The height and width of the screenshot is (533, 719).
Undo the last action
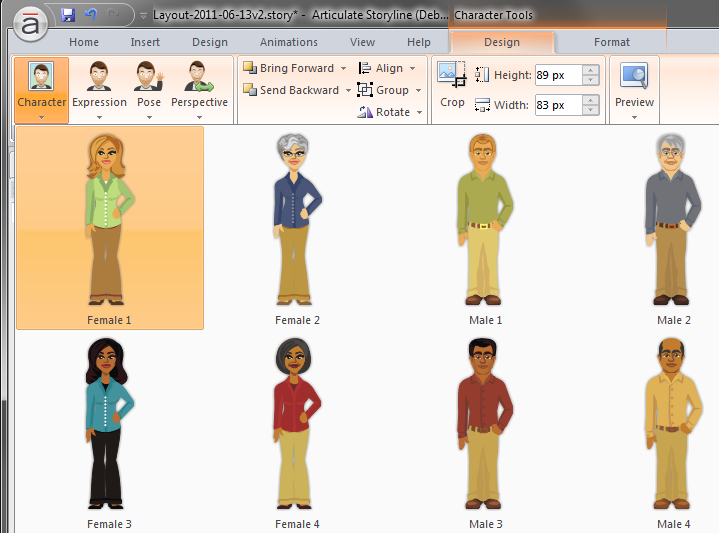tap(91, 15)
